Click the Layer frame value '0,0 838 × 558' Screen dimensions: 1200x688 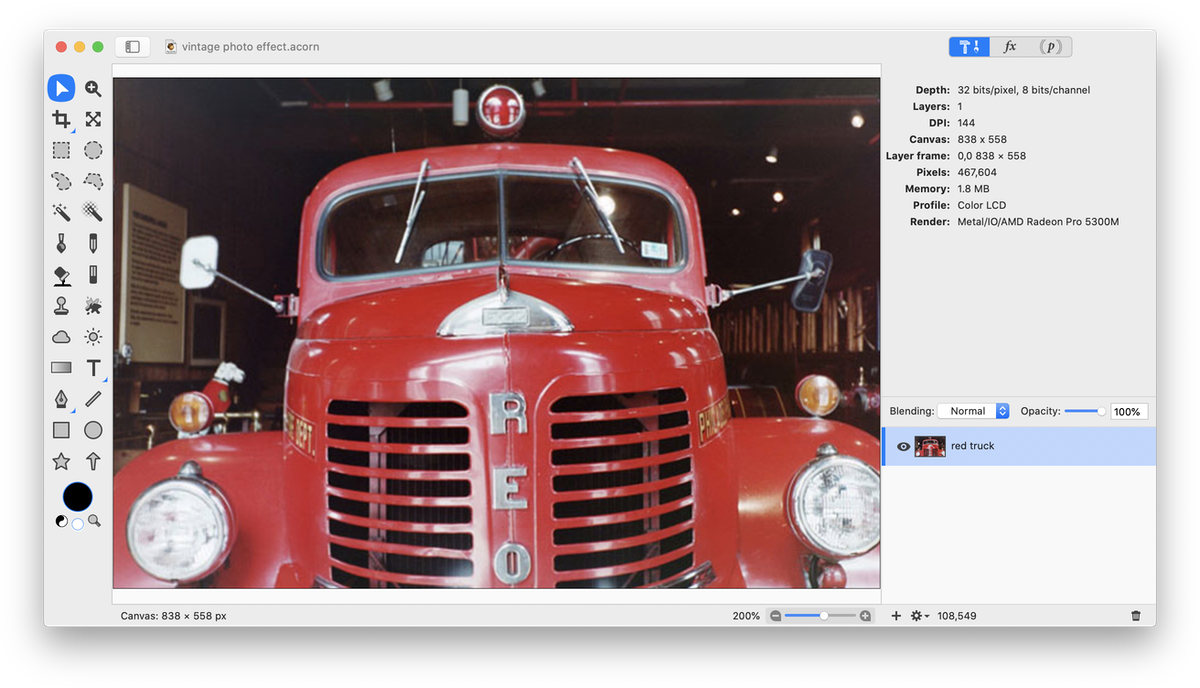[x=991, y=156]
